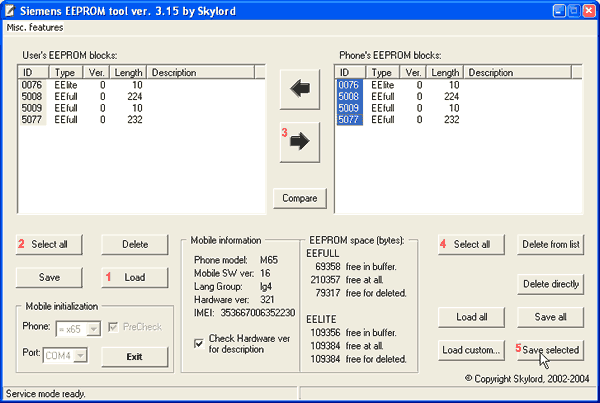Minimize the Siemens EEPROM tool window
This screenshot has height=403, width=600.
tap(559, 11)
